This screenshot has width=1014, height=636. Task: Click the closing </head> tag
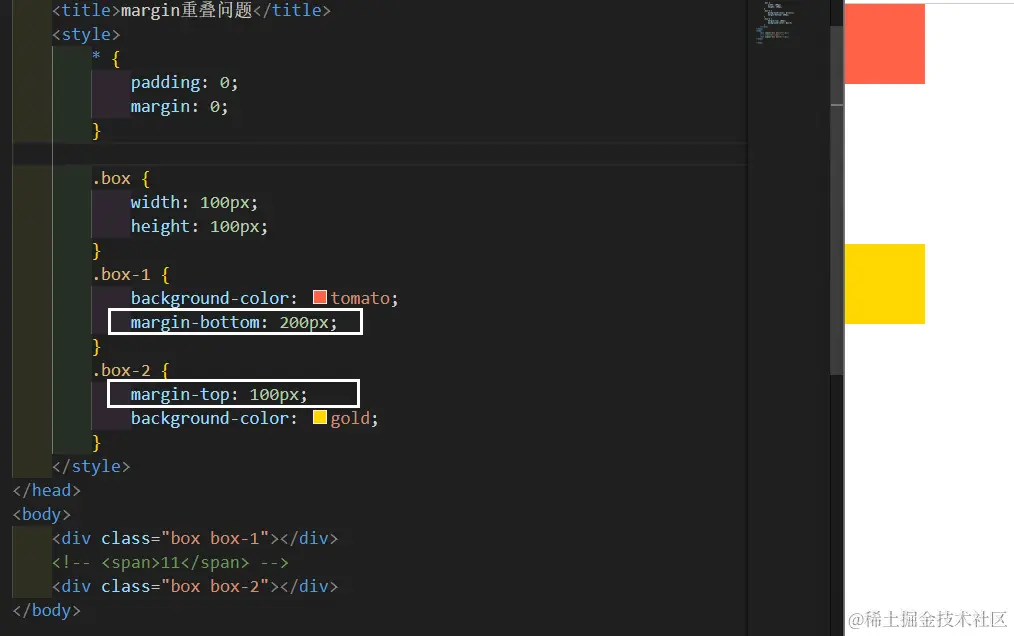[47, 490]
